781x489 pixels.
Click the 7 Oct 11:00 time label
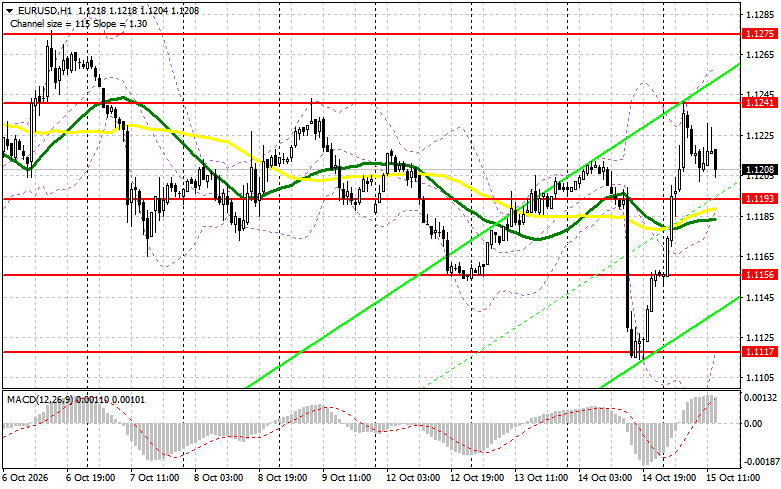click(x=154, y=478)
